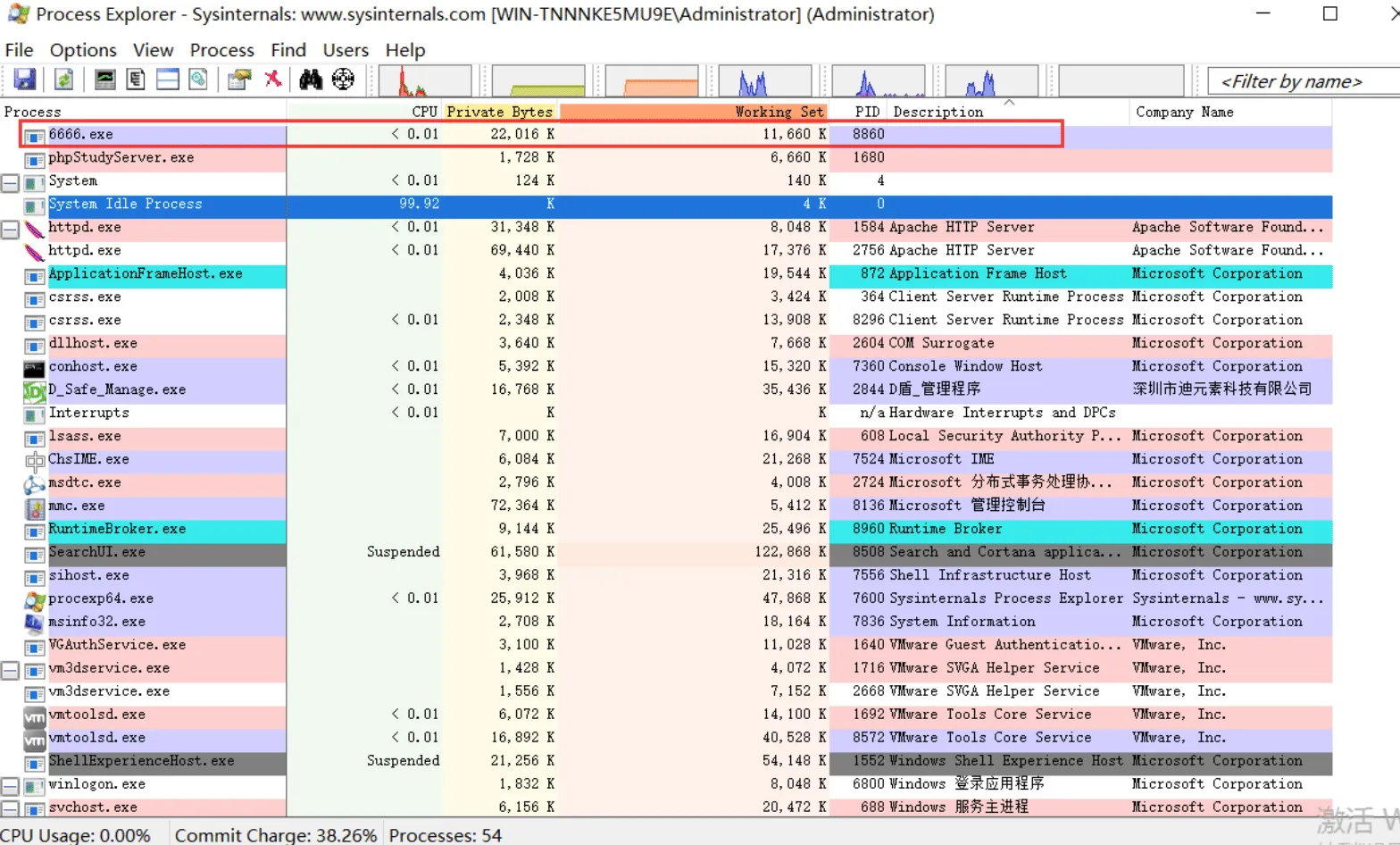Image resolution: width=1400 pixels, height=845 pixels.
Task: Click the binoculars Find Handle or DLL icon
Action: (311, 79)
